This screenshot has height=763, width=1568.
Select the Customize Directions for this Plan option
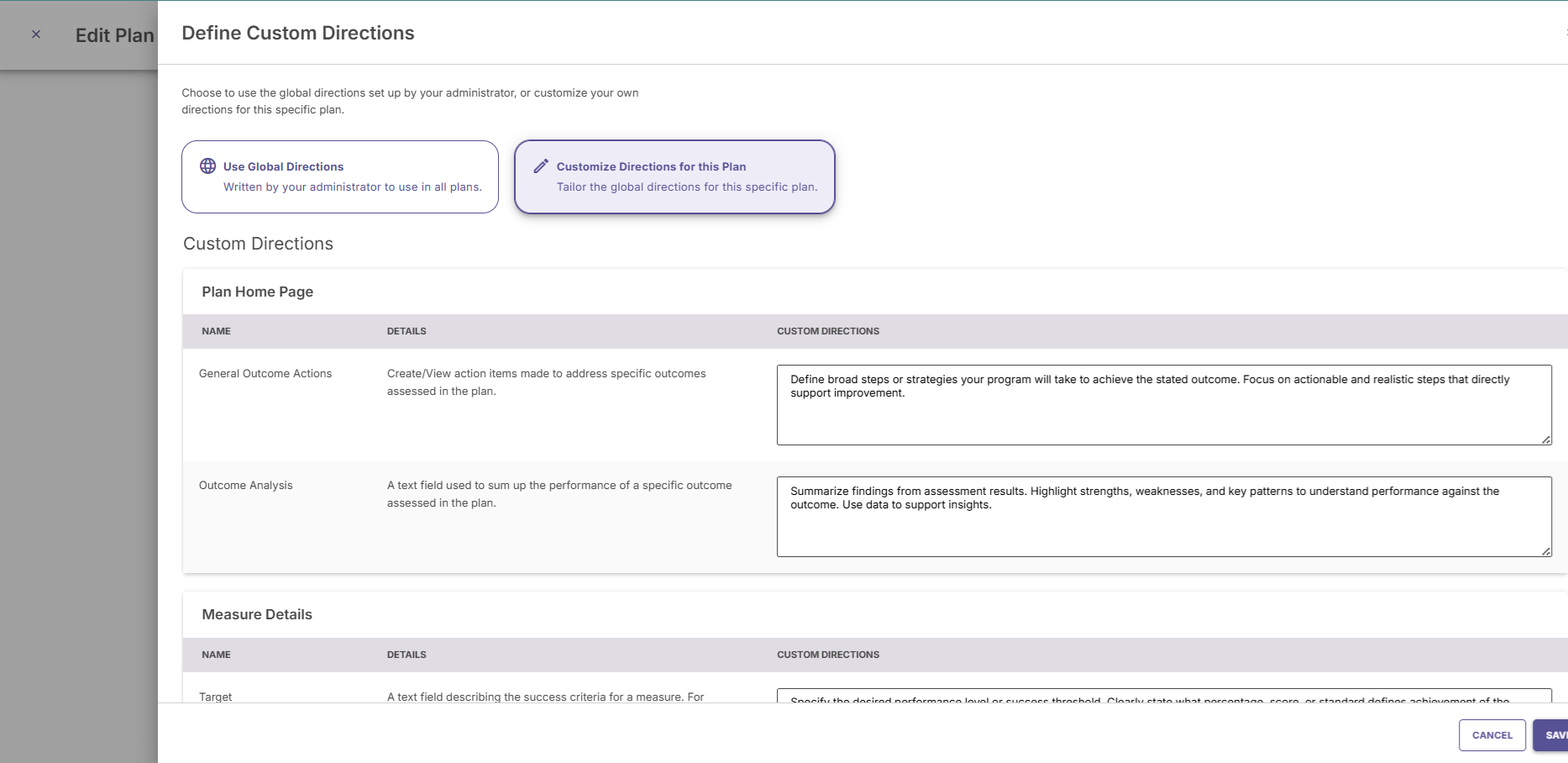[x=674, y=176]
